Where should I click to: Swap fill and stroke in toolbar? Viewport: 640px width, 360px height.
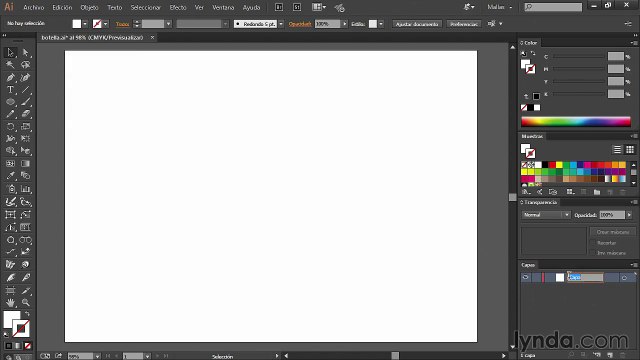[x=27, y=314]
